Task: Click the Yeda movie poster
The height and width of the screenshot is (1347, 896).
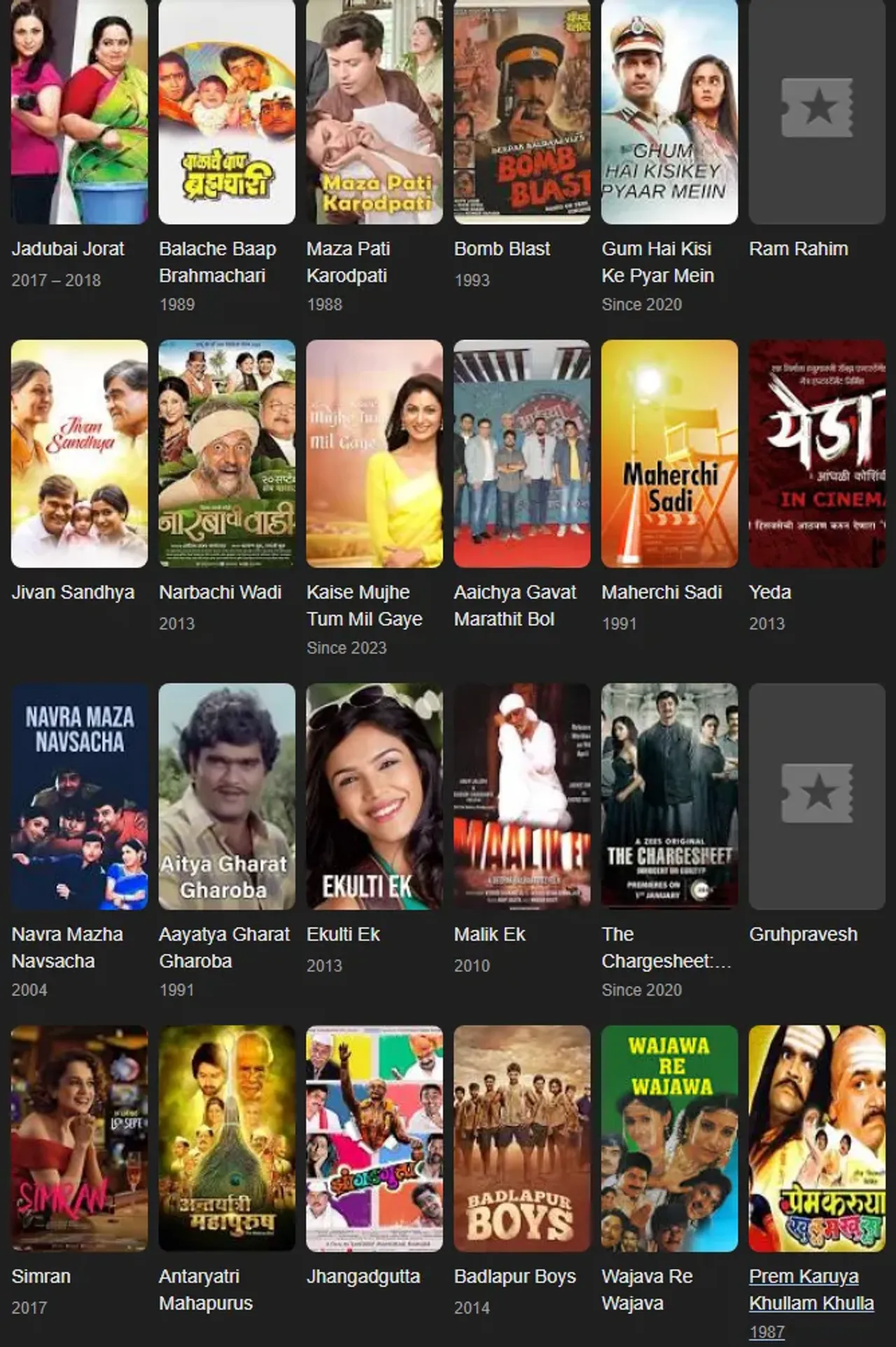Action: coord(817,454)
